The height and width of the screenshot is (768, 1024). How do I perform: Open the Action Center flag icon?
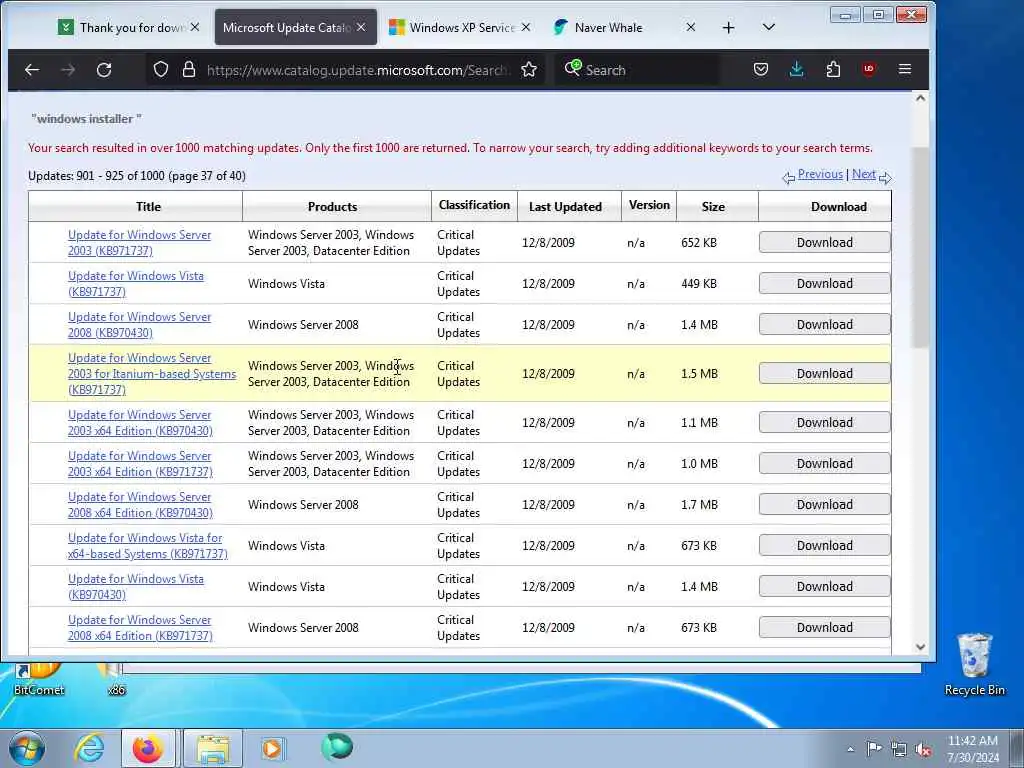874,748
